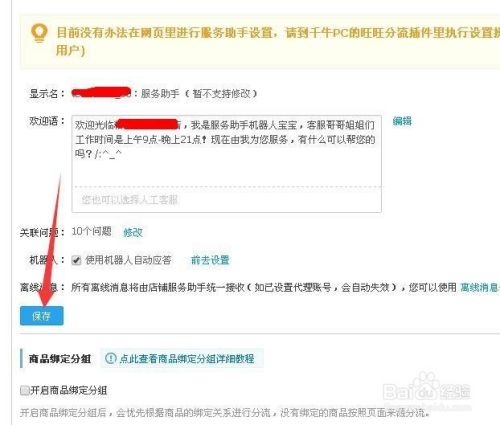Open 编辑 link beside the welcome message
This screenshot has height=425, width=500.
point(402,121)
